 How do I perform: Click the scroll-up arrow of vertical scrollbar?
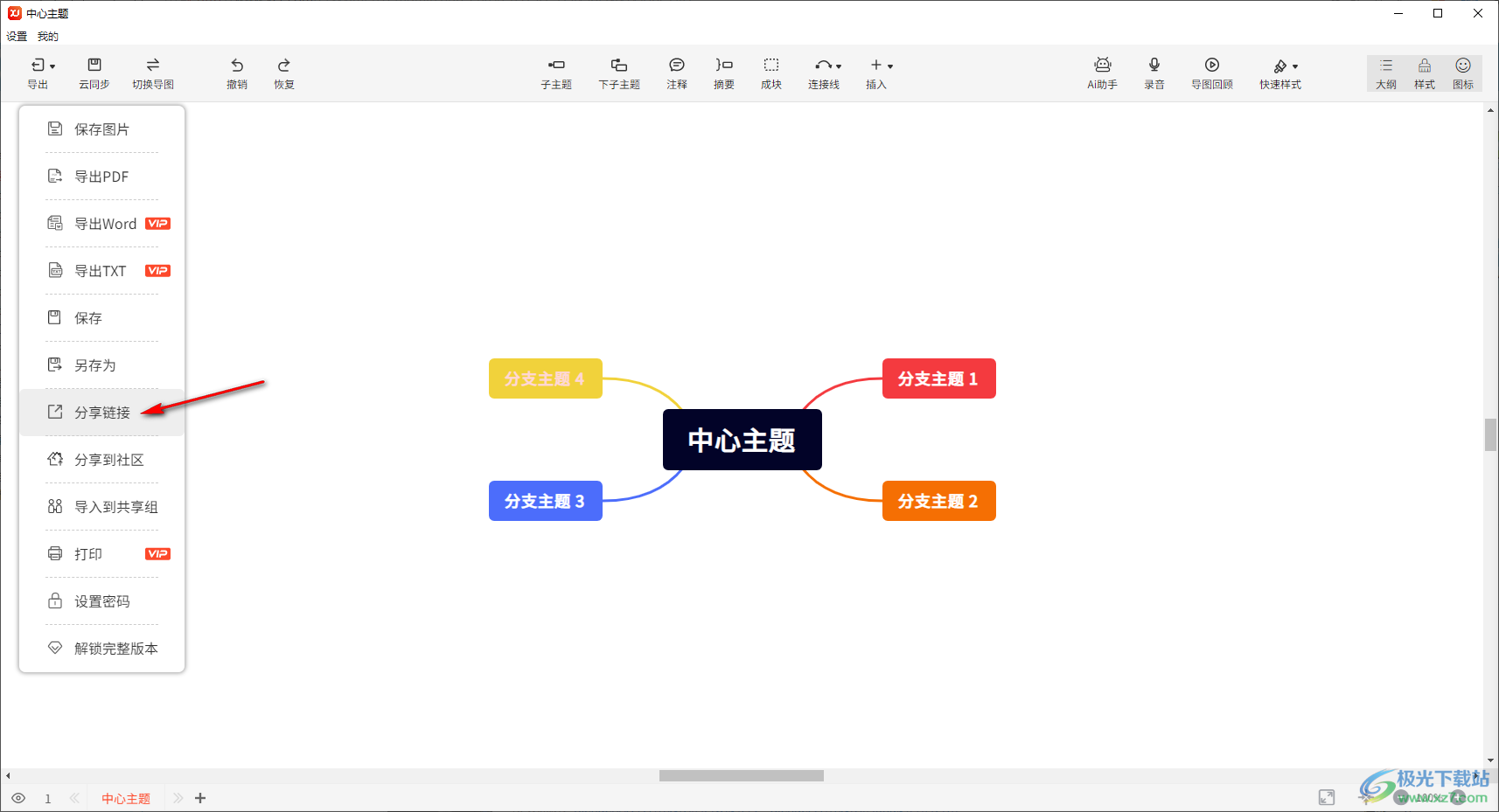pyautogui.click(x=1490, y=110)
